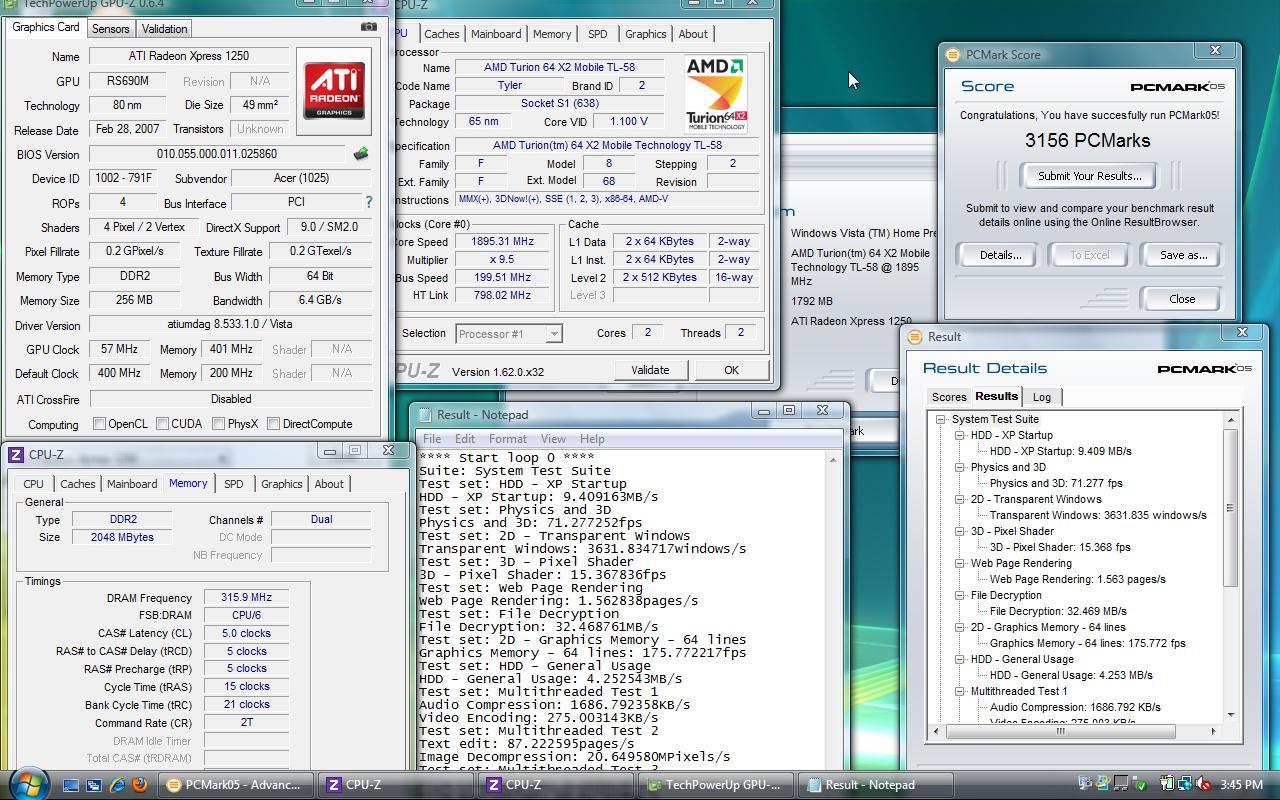This screenshot has width=1280, height=800.
Task: Click the Bus Interface question mark icon
Action: [x=368, y=202]
